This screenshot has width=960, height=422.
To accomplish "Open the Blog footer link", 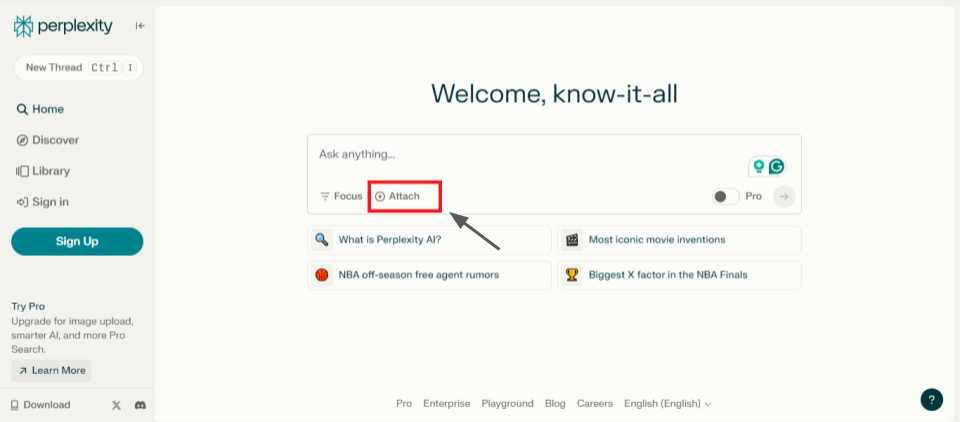I will pos(555,404).
